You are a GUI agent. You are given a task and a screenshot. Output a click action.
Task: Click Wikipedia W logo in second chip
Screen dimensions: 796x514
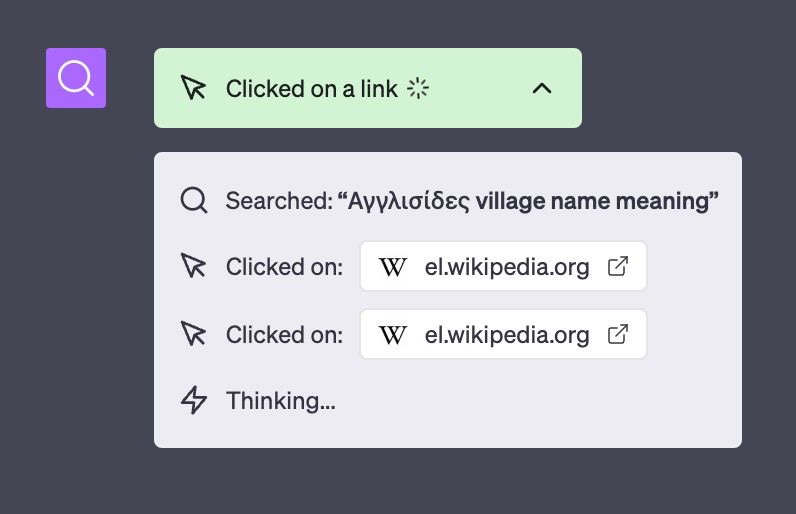point(393,335)
